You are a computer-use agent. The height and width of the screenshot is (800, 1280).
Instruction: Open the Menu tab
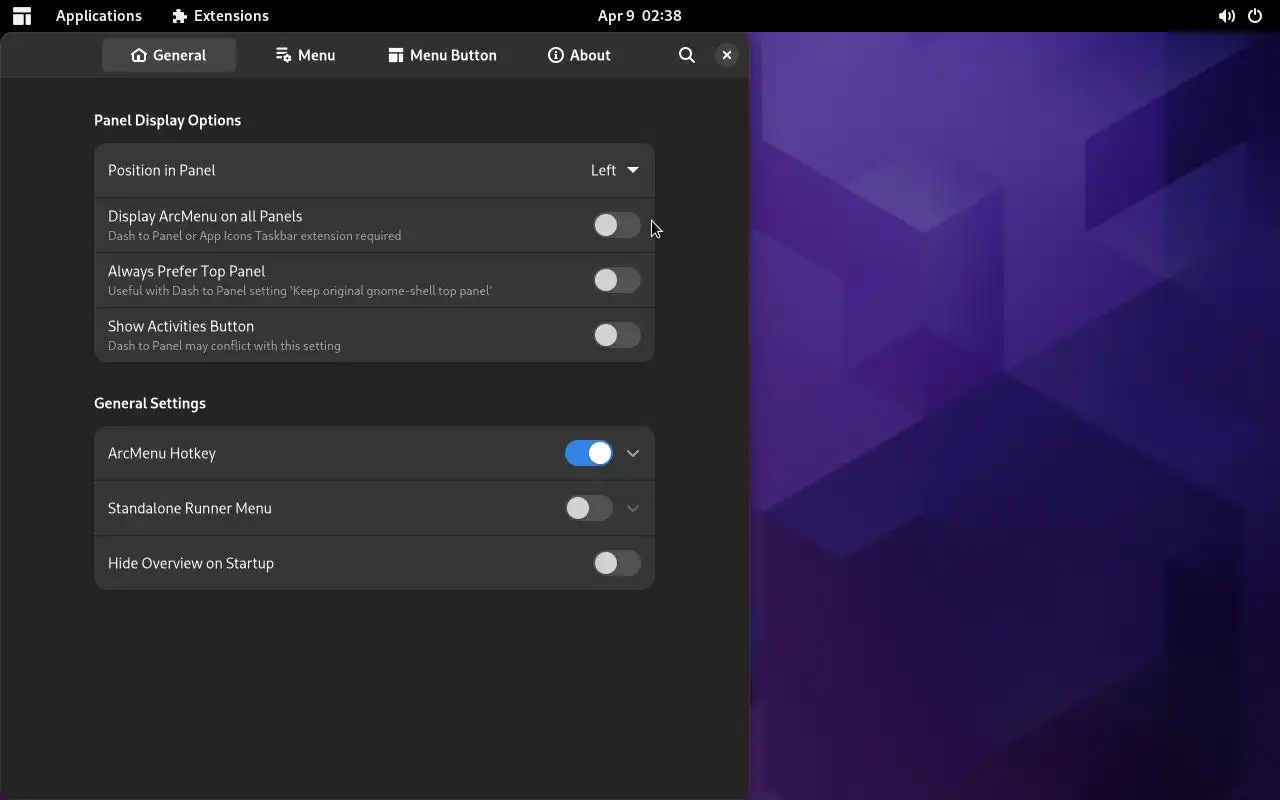(x=305, y=55)
